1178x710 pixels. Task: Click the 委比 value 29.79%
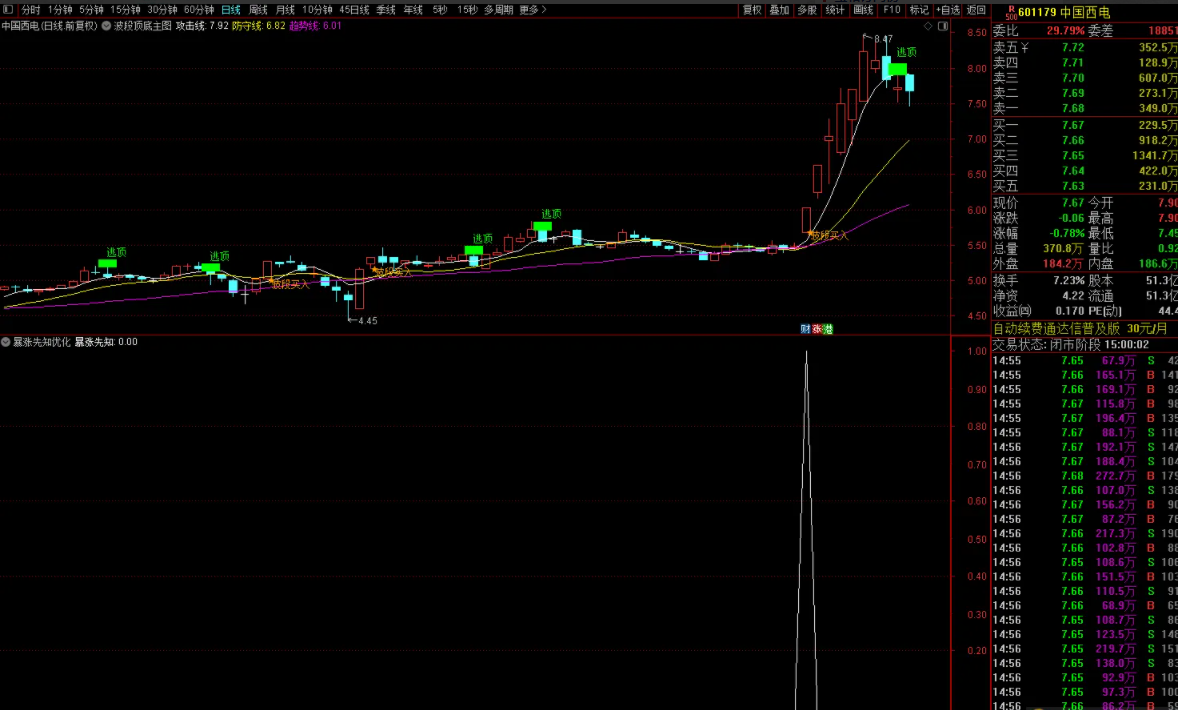[x=1065, y=31]
